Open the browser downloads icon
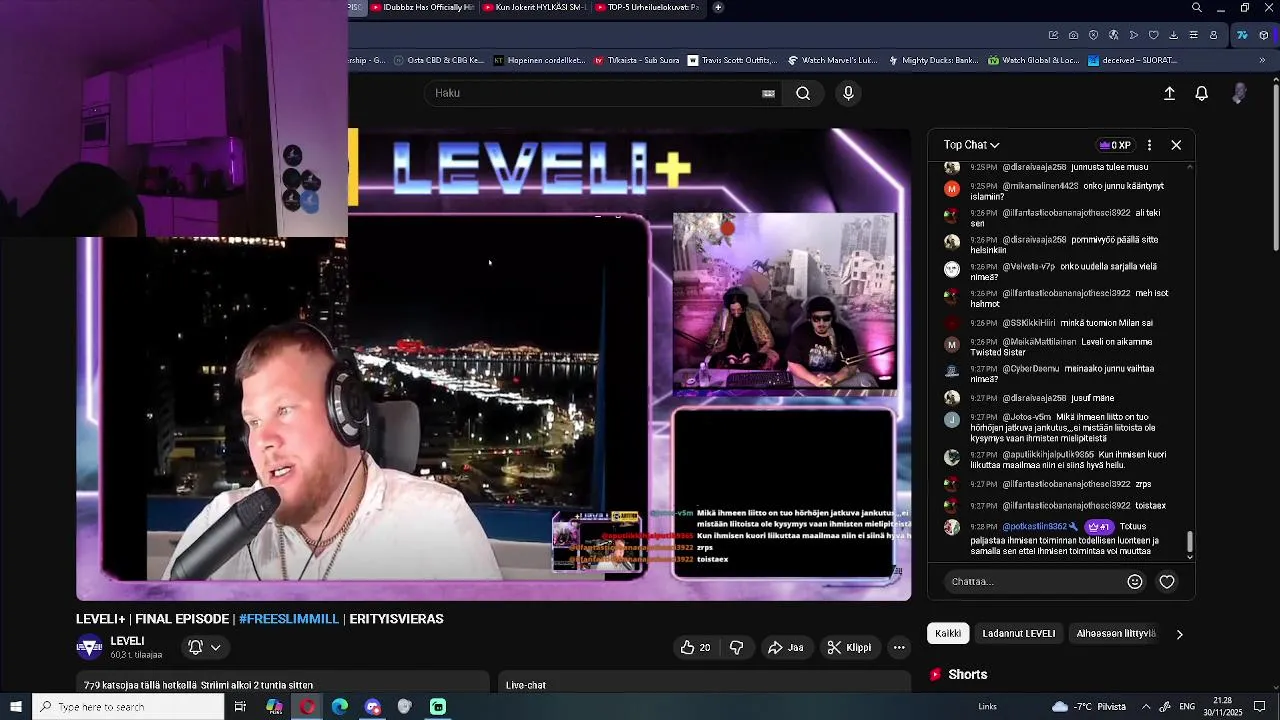The width and height of the screenshot is (1280, 720). [x=1173, y=35]
